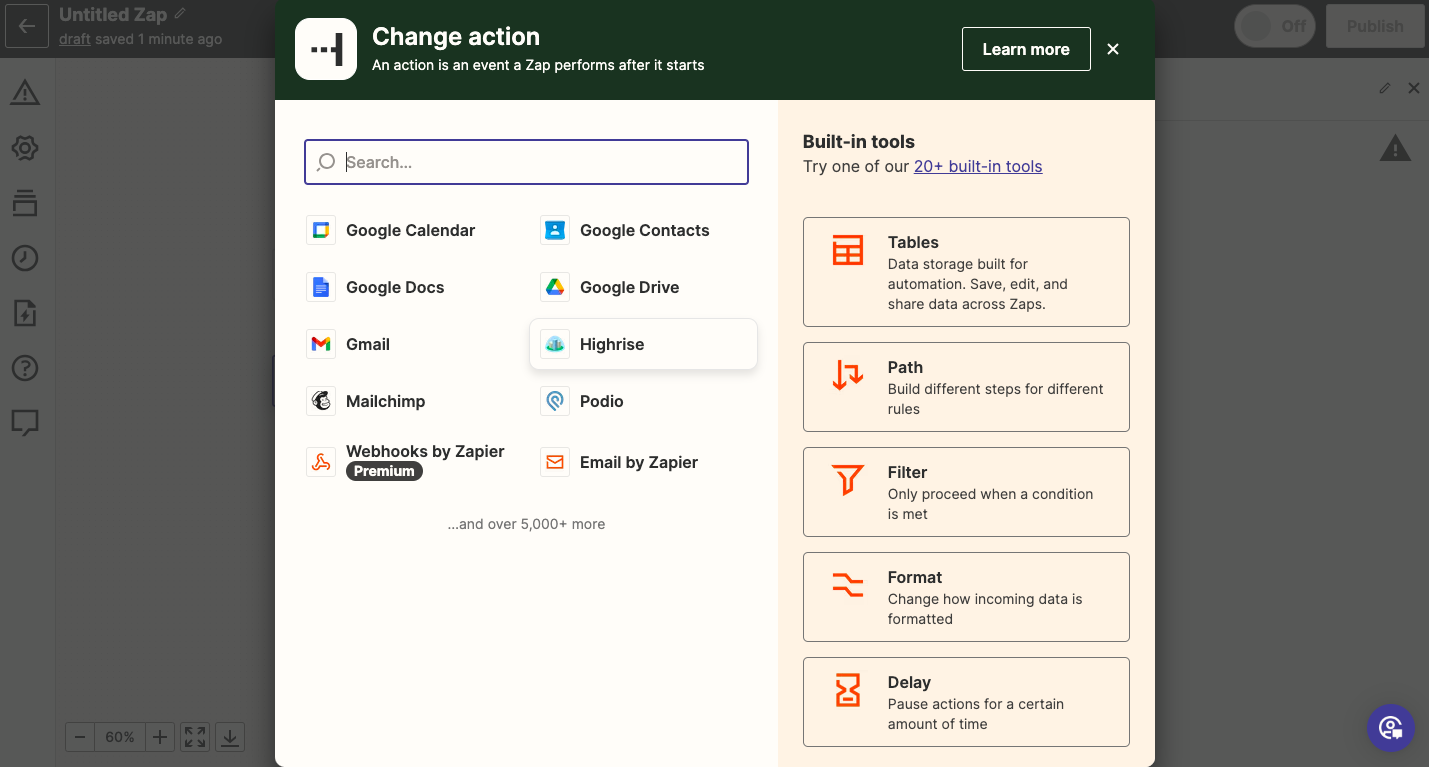Close the Change action dialog
Viewport: 1429px width, 767px height.
[x=1113, y=49]
